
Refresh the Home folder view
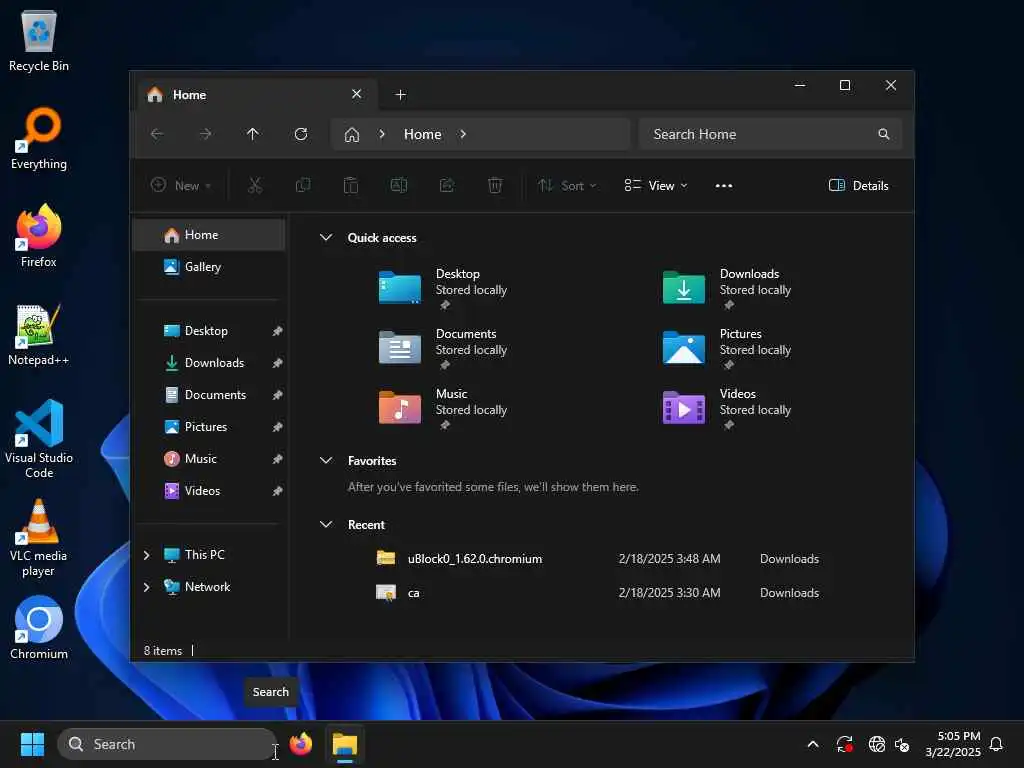(x=301, y=134)
